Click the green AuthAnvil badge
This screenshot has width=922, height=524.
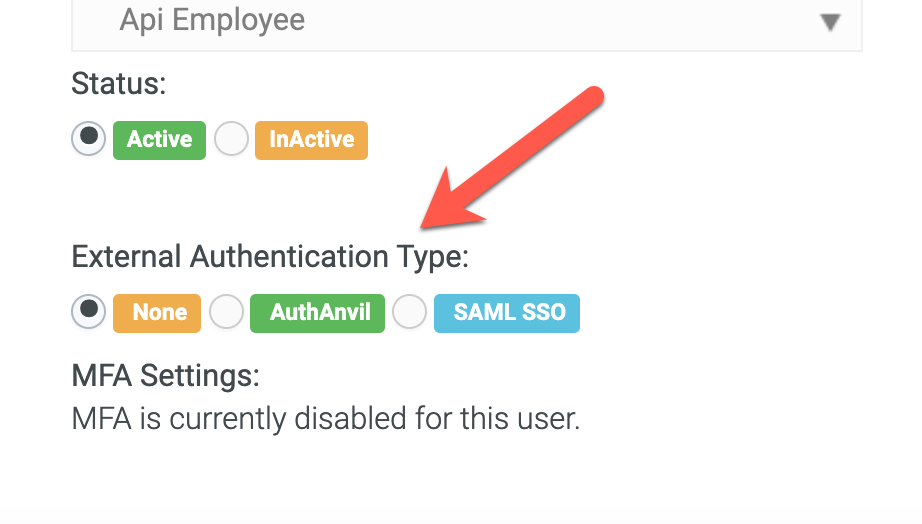pyautogui.click(x=318, y=313)
